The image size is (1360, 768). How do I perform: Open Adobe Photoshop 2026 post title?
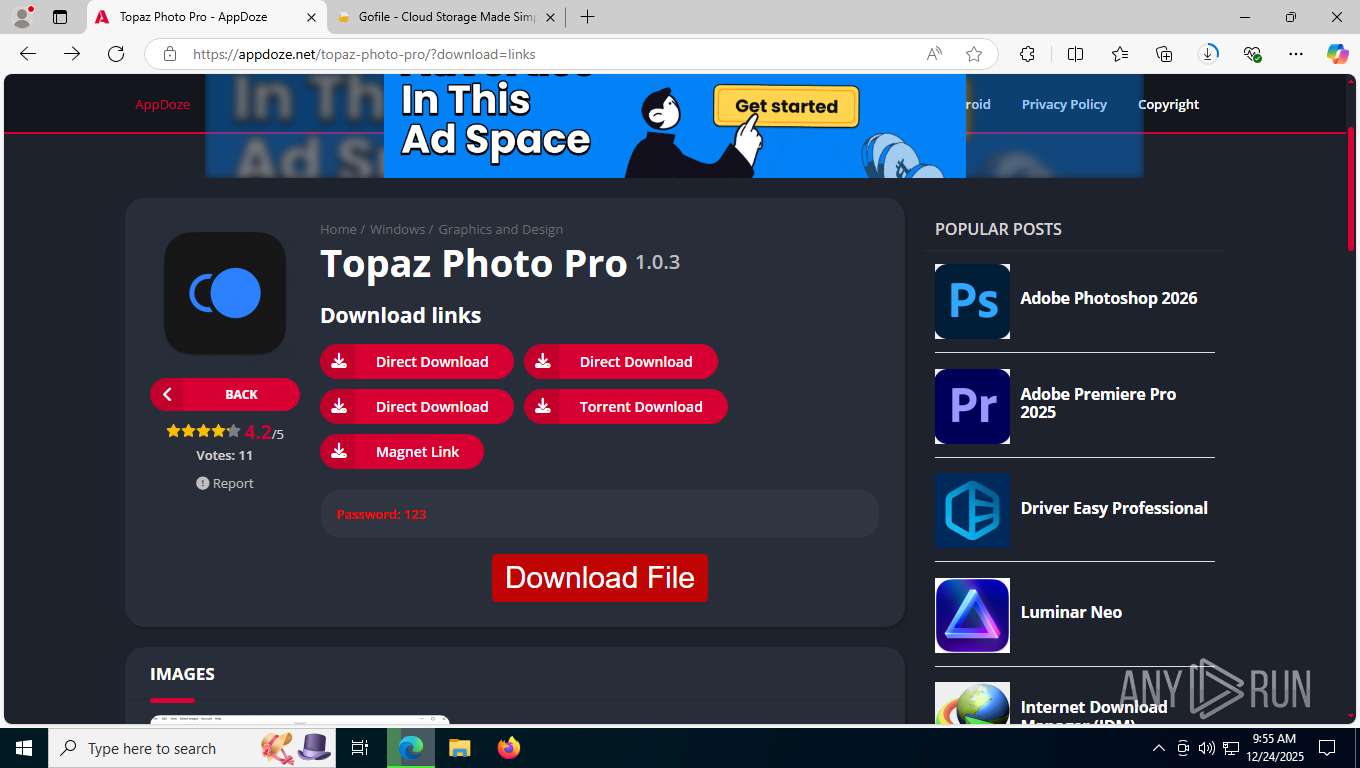tap(1109, 298)
